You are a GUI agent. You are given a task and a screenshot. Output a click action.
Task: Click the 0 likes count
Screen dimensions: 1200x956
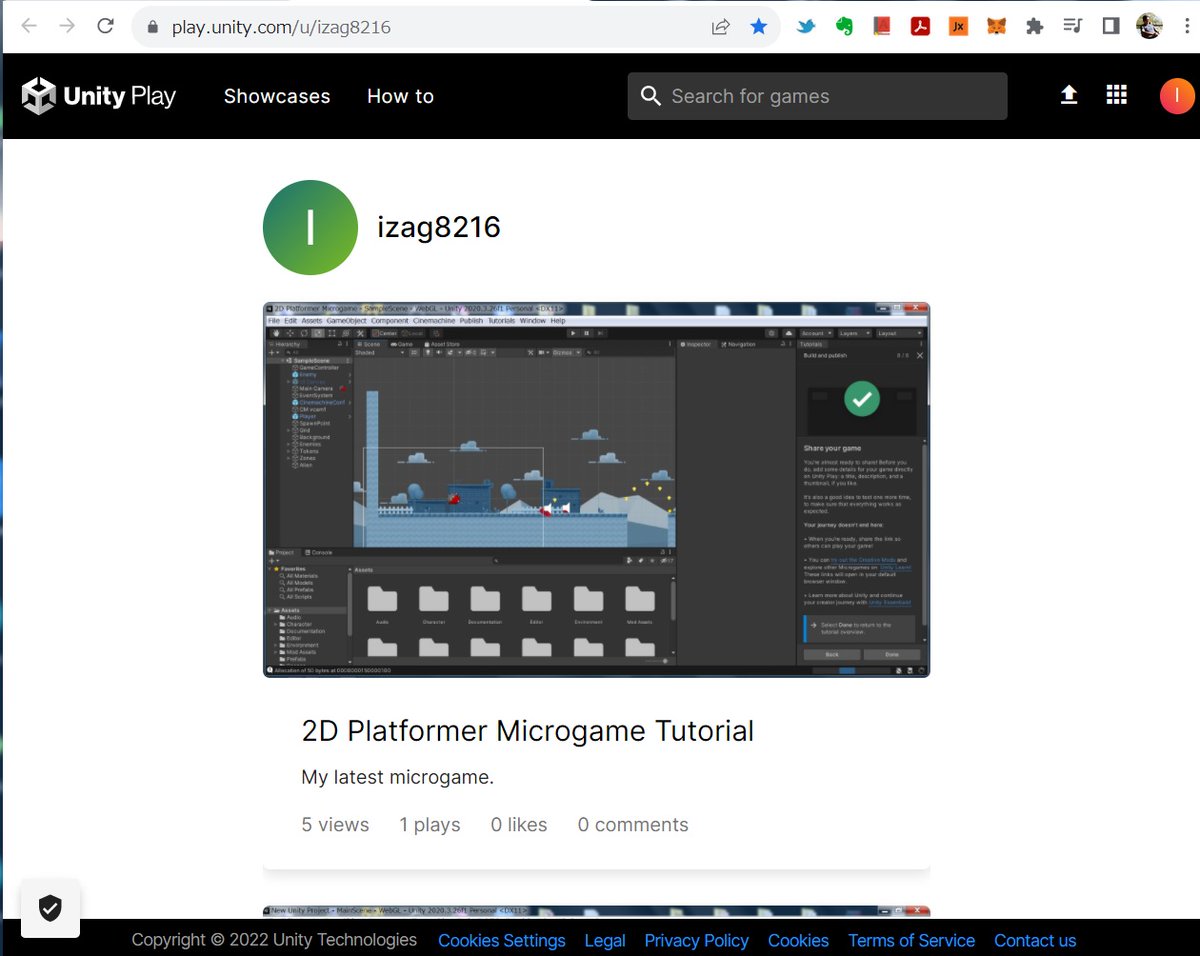[x=519, y=825]
